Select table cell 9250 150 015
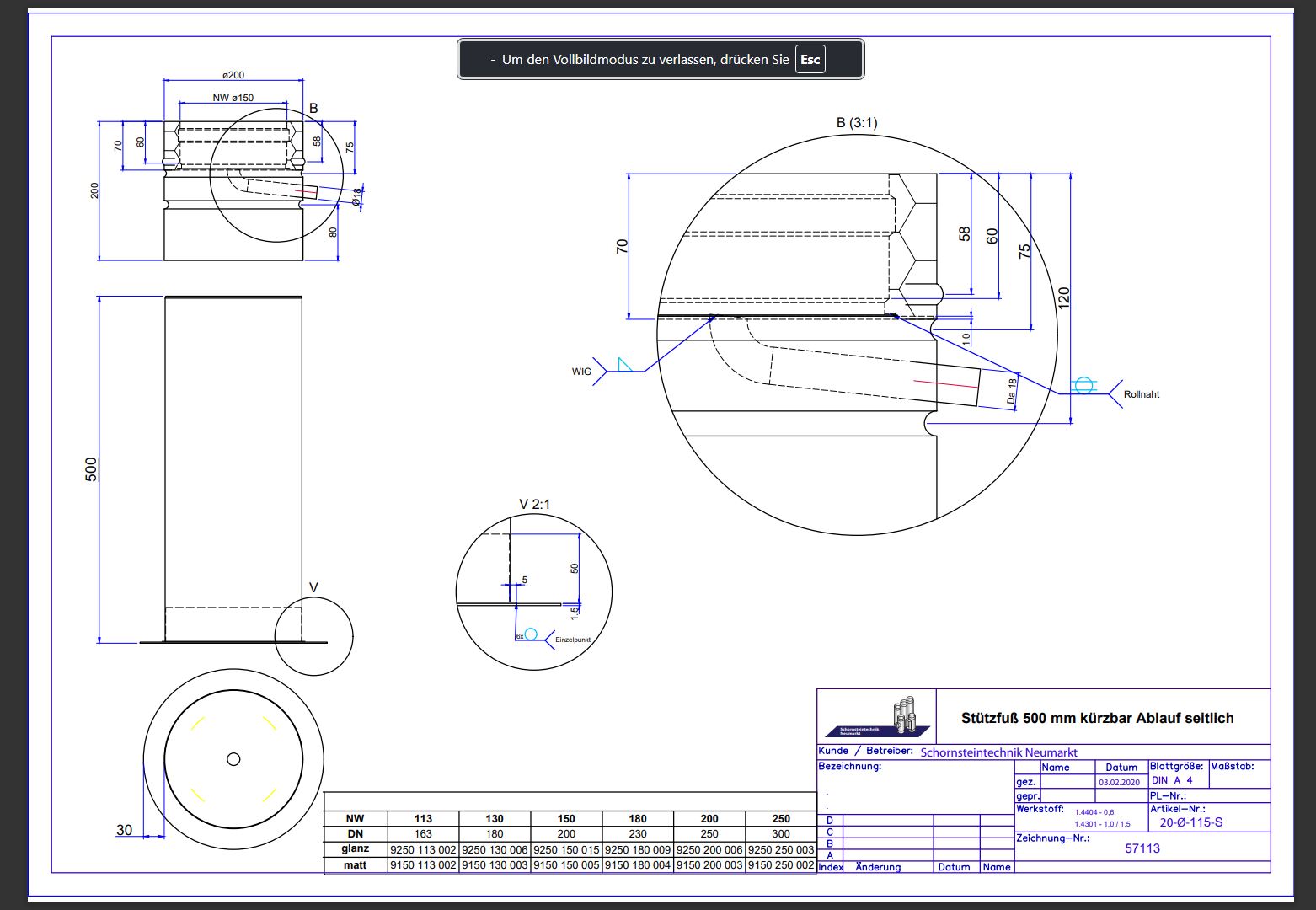This screenshot has height=910, width=1316. [x=566, y=850]
